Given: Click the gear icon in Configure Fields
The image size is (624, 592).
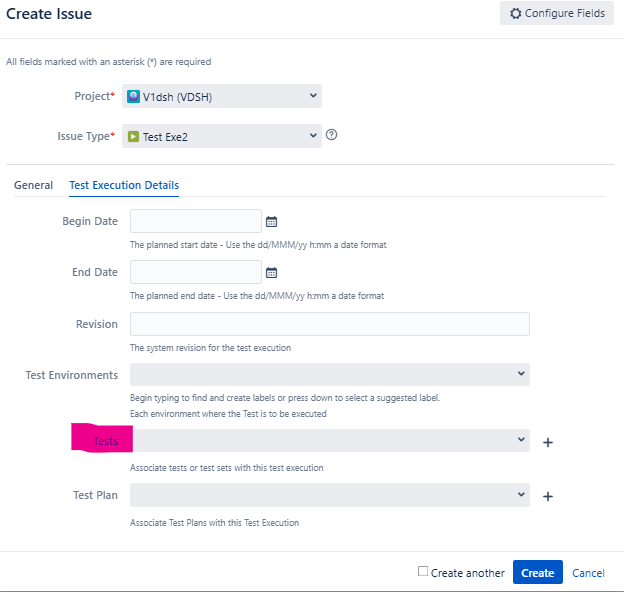Looking at the screenshot, I should [x=515, y=14].
